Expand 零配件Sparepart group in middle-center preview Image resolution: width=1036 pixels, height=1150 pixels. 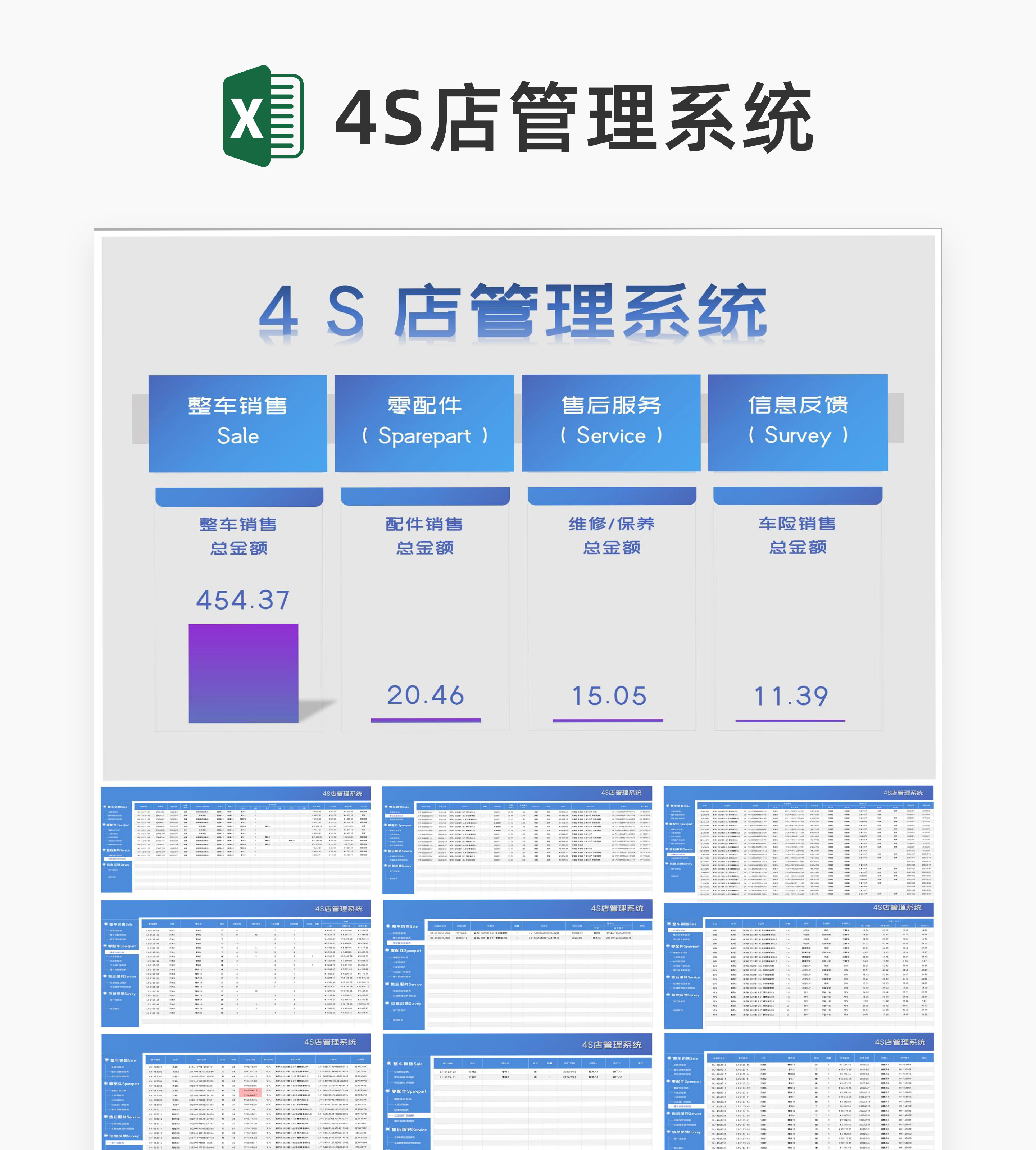[406, 950]
